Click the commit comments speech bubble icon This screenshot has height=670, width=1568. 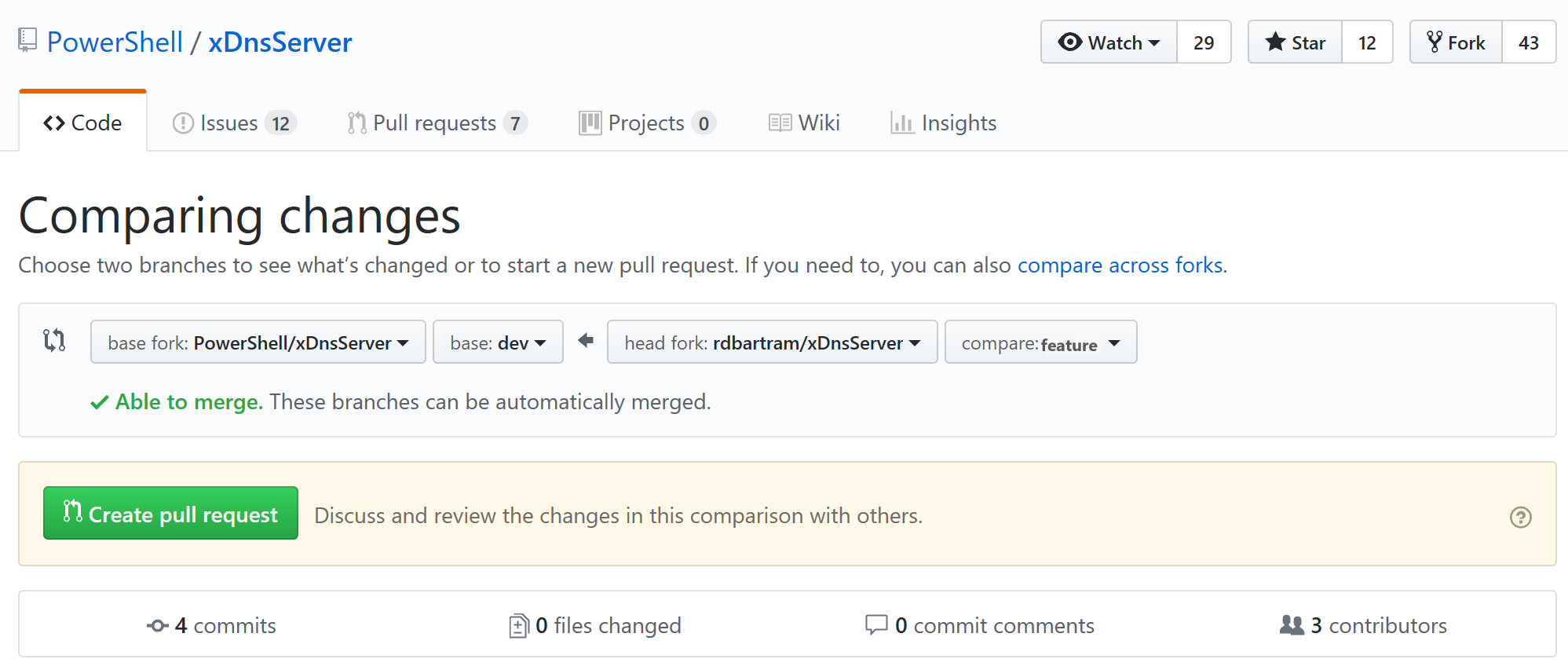875,624
